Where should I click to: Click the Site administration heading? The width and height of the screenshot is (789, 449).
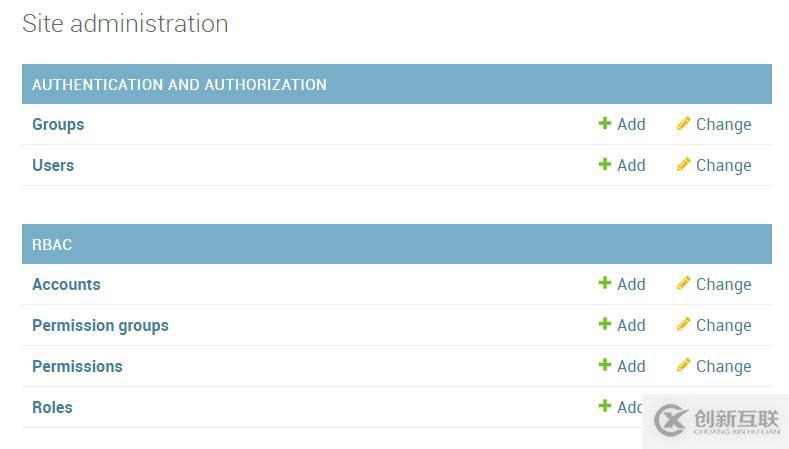coord(125,23)
